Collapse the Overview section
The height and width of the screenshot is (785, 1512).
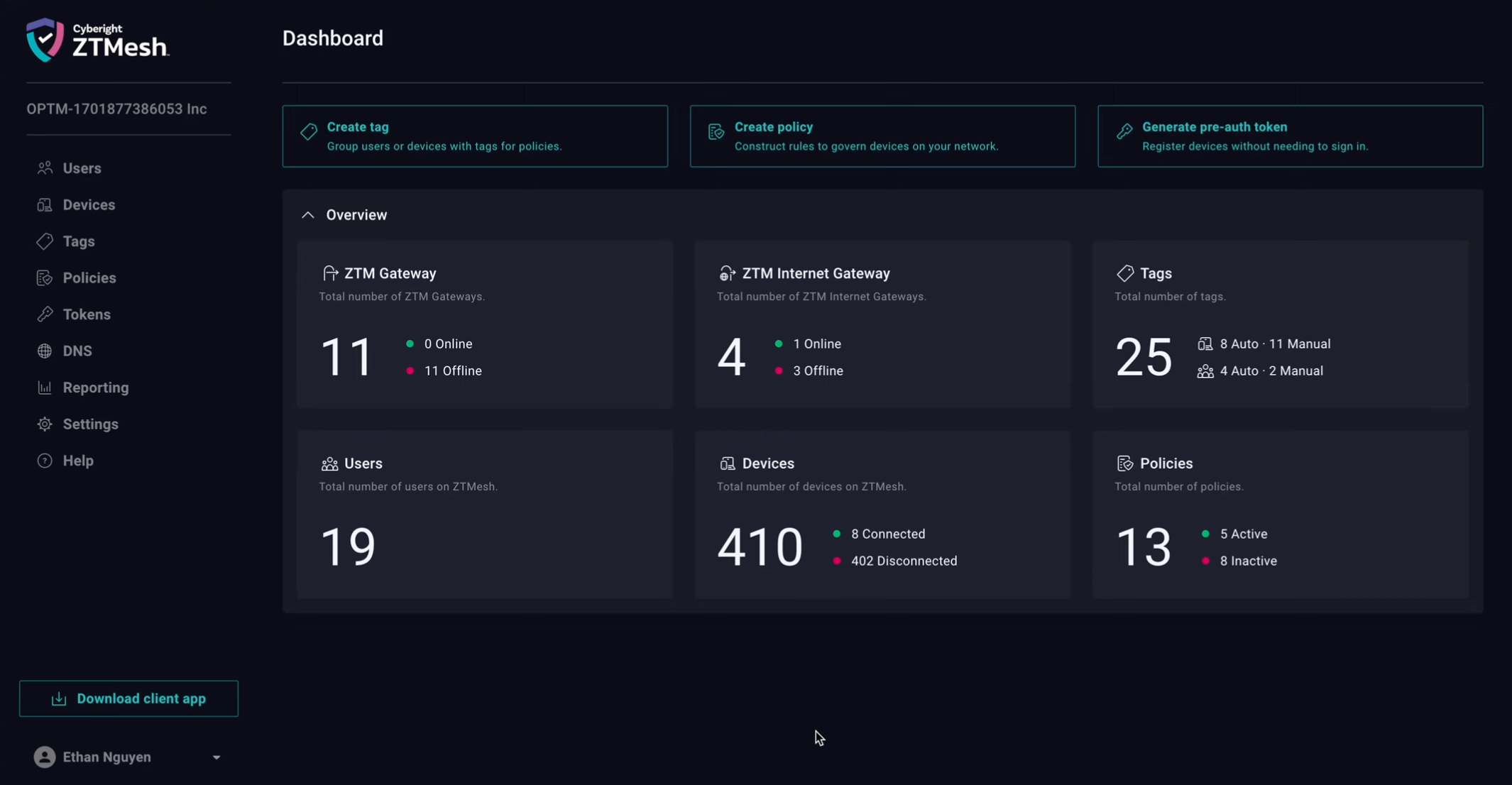tap(308, 214)
